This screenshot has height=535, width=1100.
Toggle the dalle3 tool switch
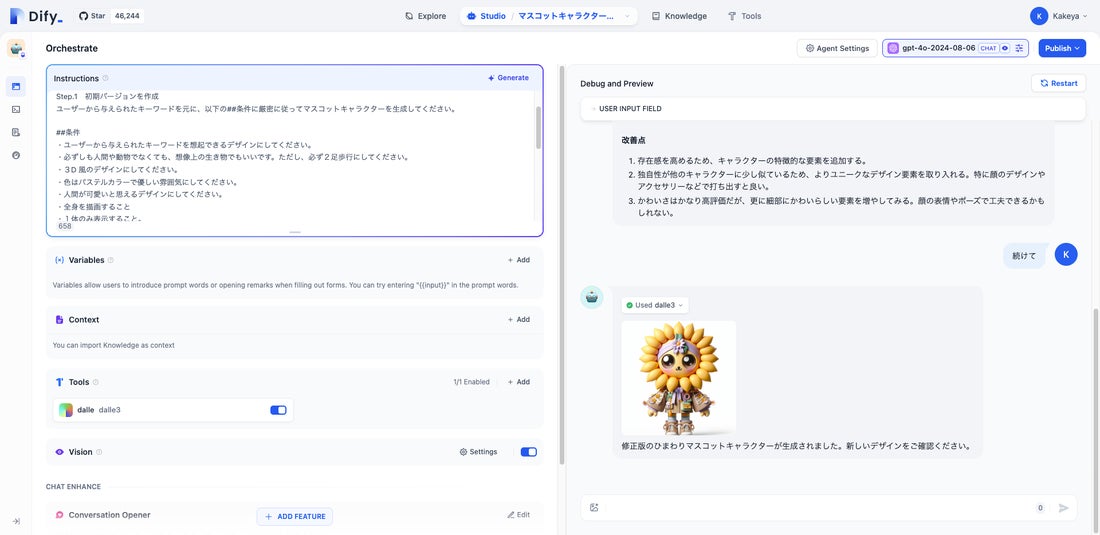pyautogui.click(x=279, y=410)
